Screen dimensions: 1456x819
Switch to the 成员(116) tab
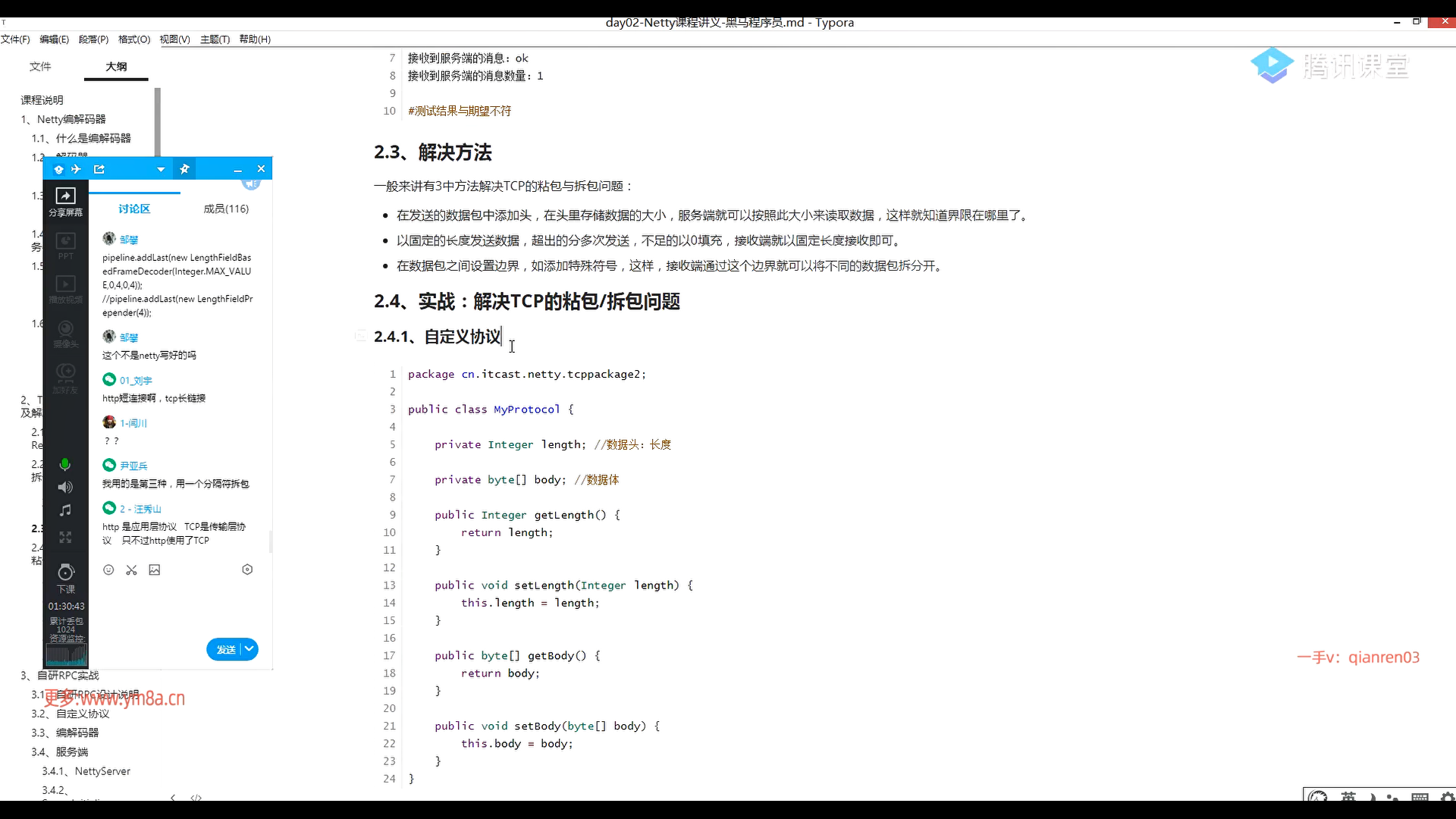(x=226, y=209)
